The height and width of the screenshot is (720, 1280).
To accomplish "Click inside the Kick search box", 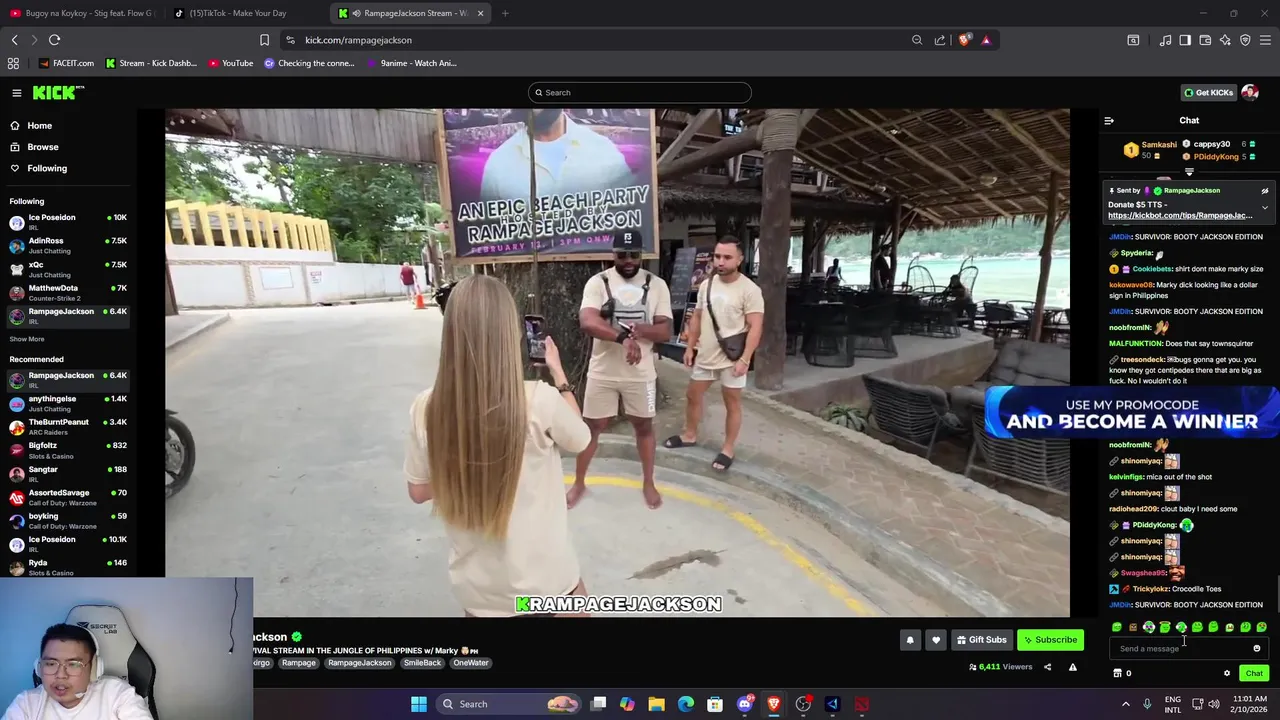I will tap(640, 92).
